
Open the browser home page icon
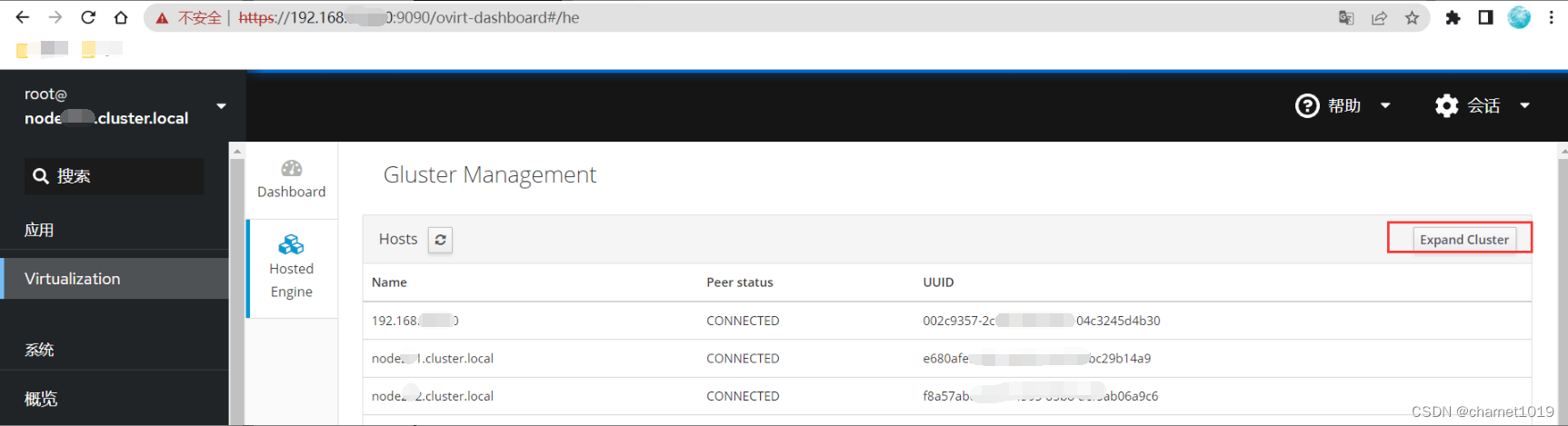[x=121, y=17]
